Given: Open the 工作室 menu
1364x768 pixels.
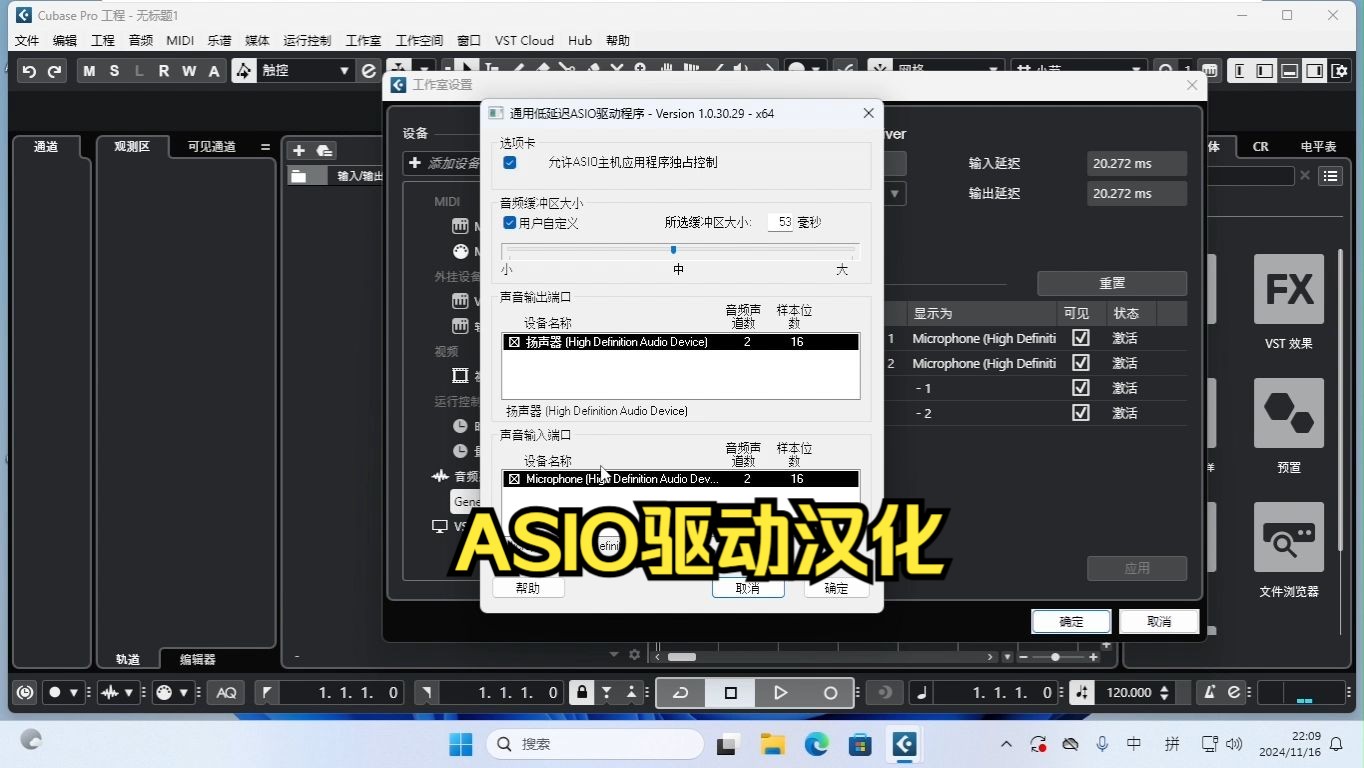Looking at the screenshot, I should point(363,40).
